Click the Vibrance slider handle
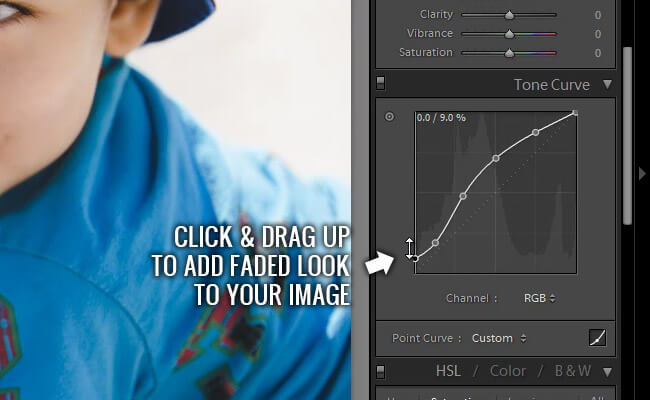 click(x=509, y=34)
